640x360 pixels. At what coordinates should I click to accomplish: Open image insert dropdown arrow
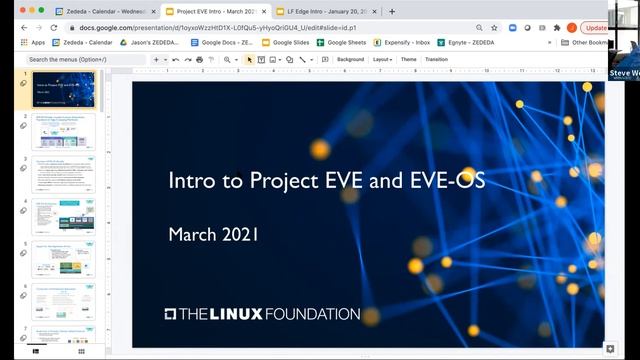pyautogui.click(x=280, y=60)
